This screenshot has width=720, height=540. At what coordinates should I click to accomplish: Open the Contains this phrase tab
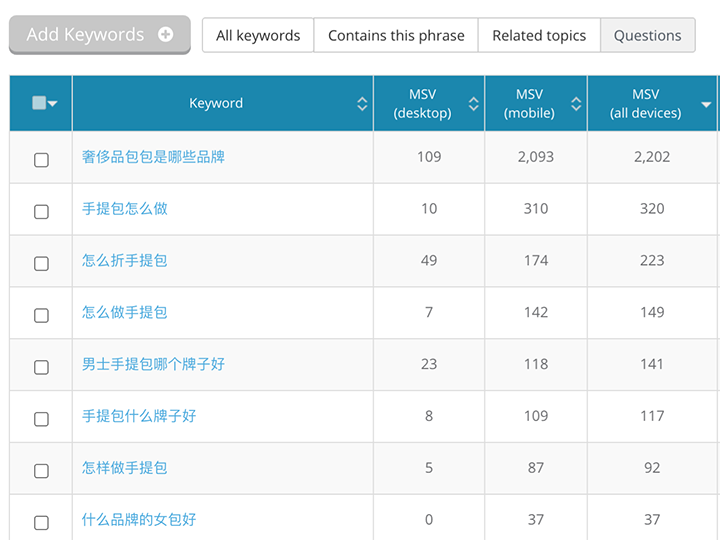coord(396,35)
